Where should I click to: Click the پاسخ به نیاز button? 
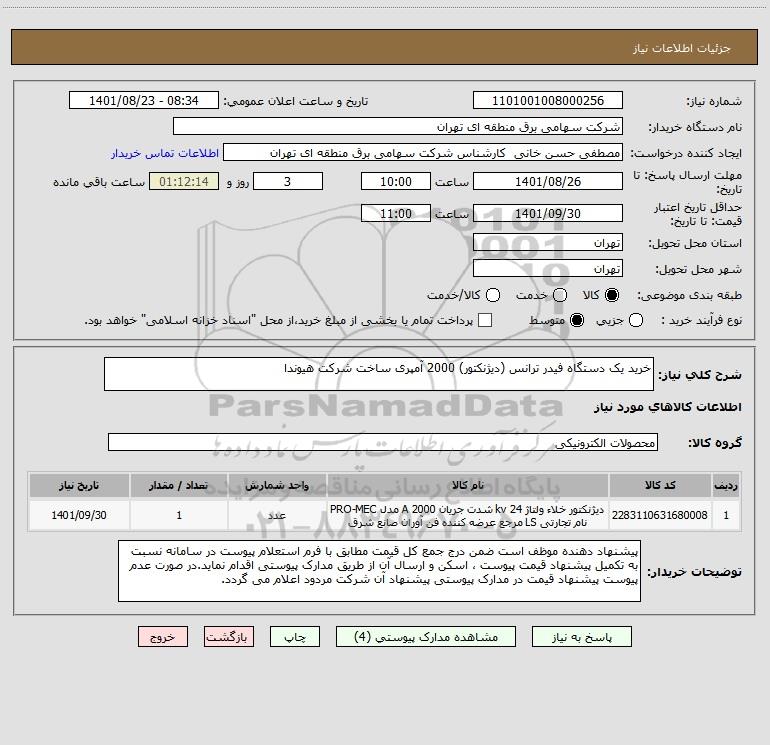[x=582, y=637]
